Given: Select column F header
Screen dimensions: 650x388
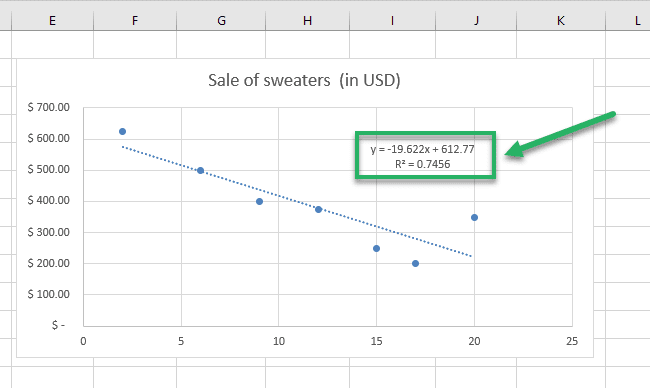Looking at the screenshot, I should coord(135,20).
